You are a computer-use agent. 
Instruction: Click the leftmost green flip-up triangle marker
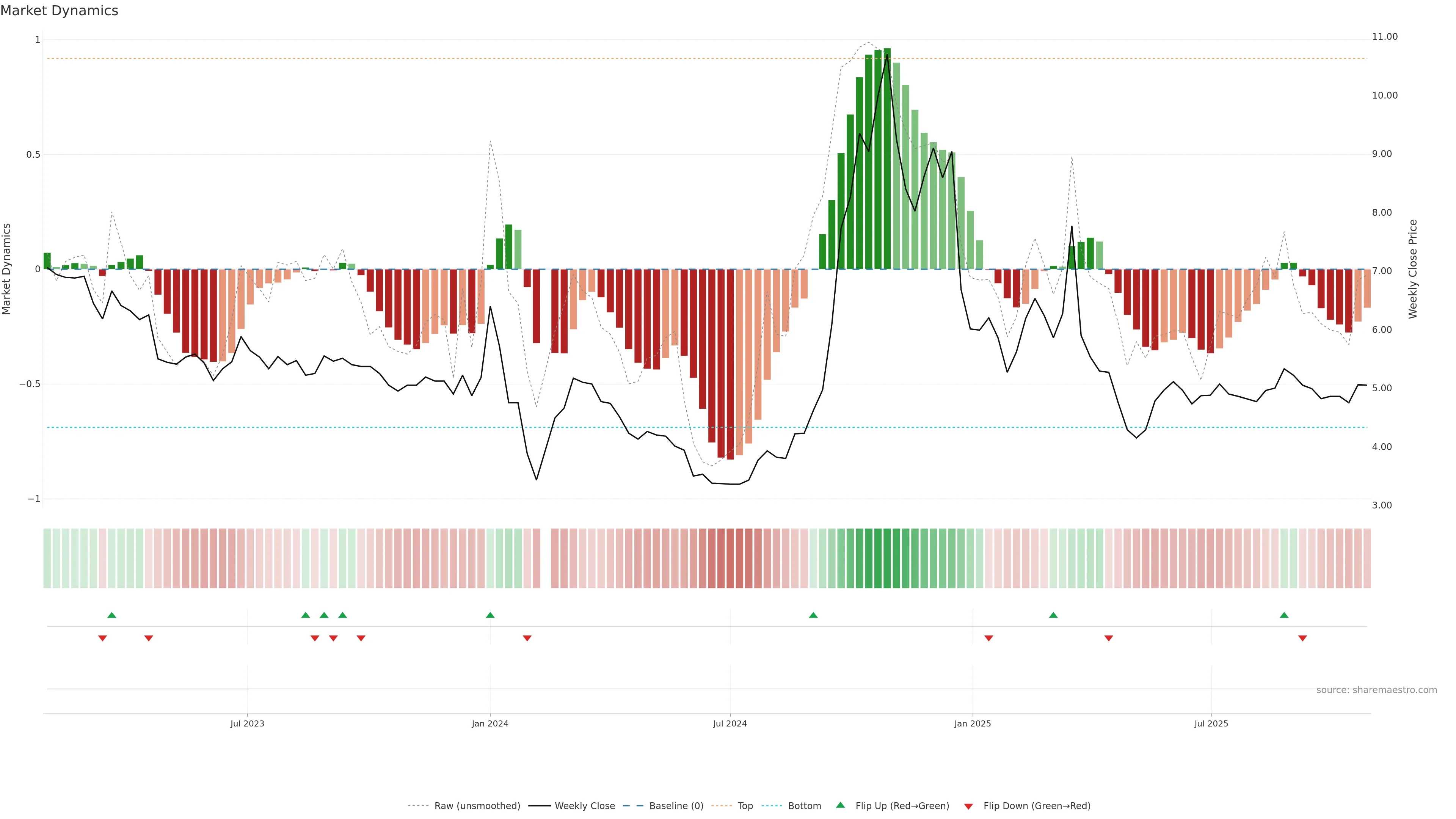pos(112,615)
